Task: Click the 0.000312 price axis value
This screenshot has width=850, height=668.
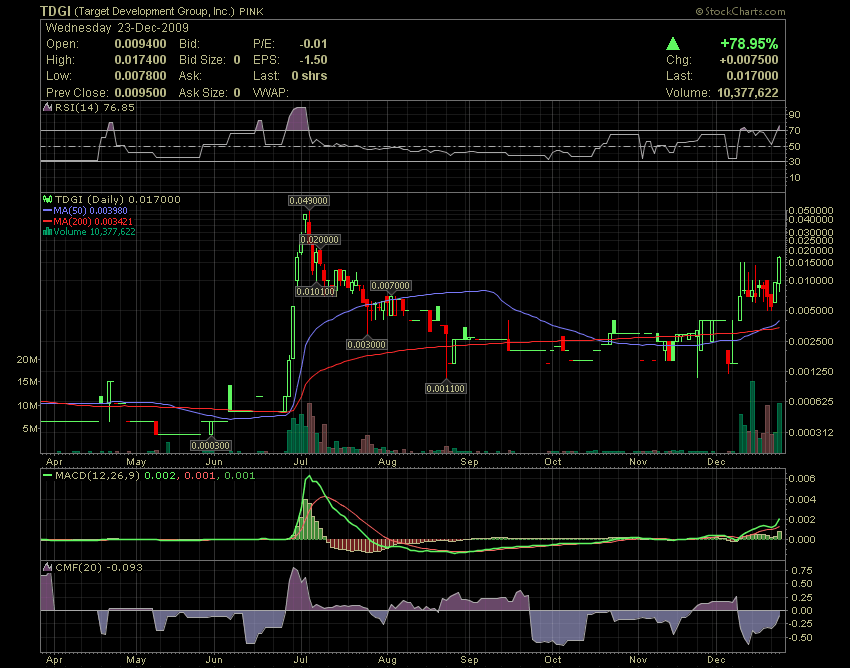Action: (811, 432)
